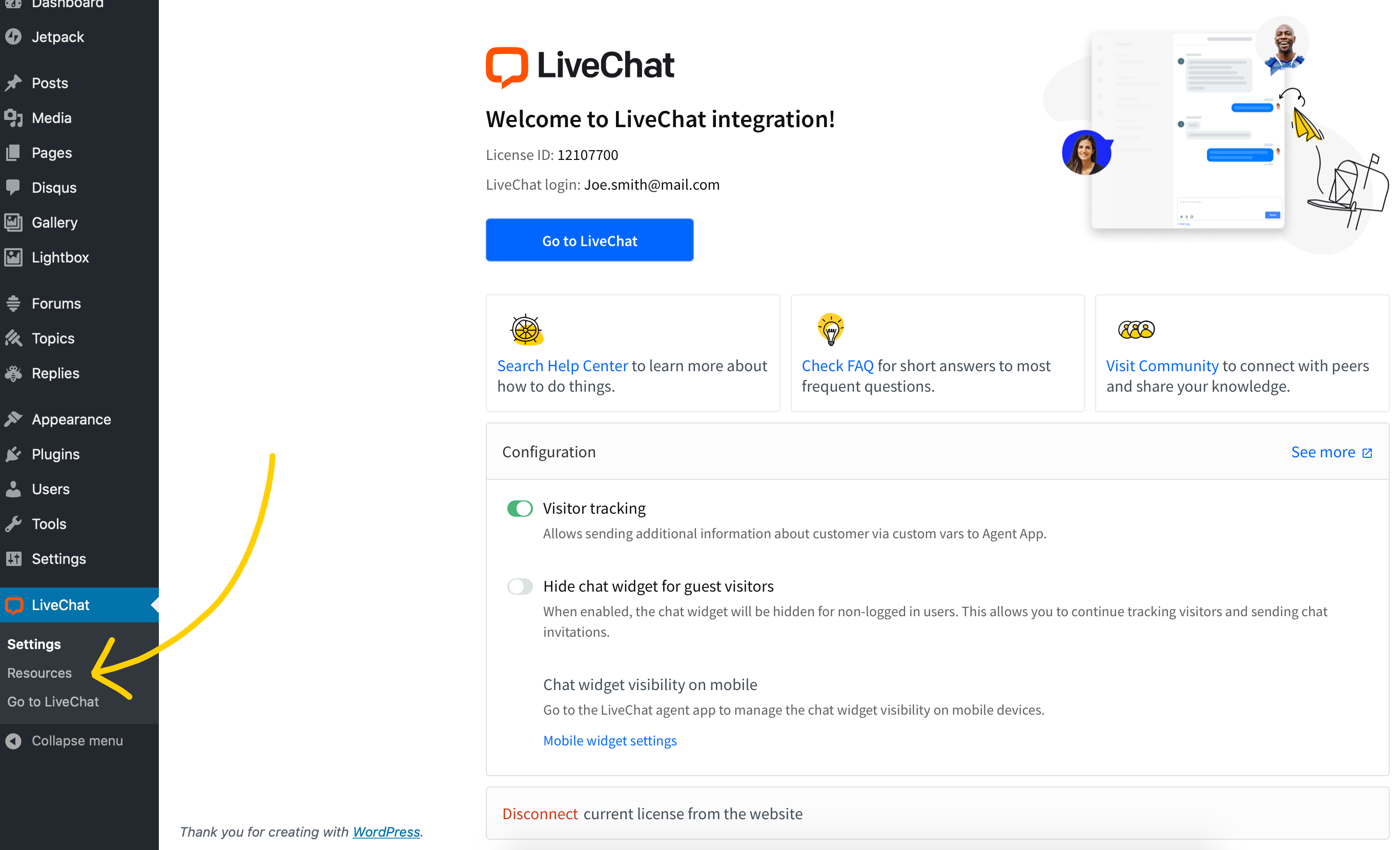The width and height of the screenshot is (1400, 850).
Task: Click the Appearance icon in sidebar
Action: click(x=16, y=419)
